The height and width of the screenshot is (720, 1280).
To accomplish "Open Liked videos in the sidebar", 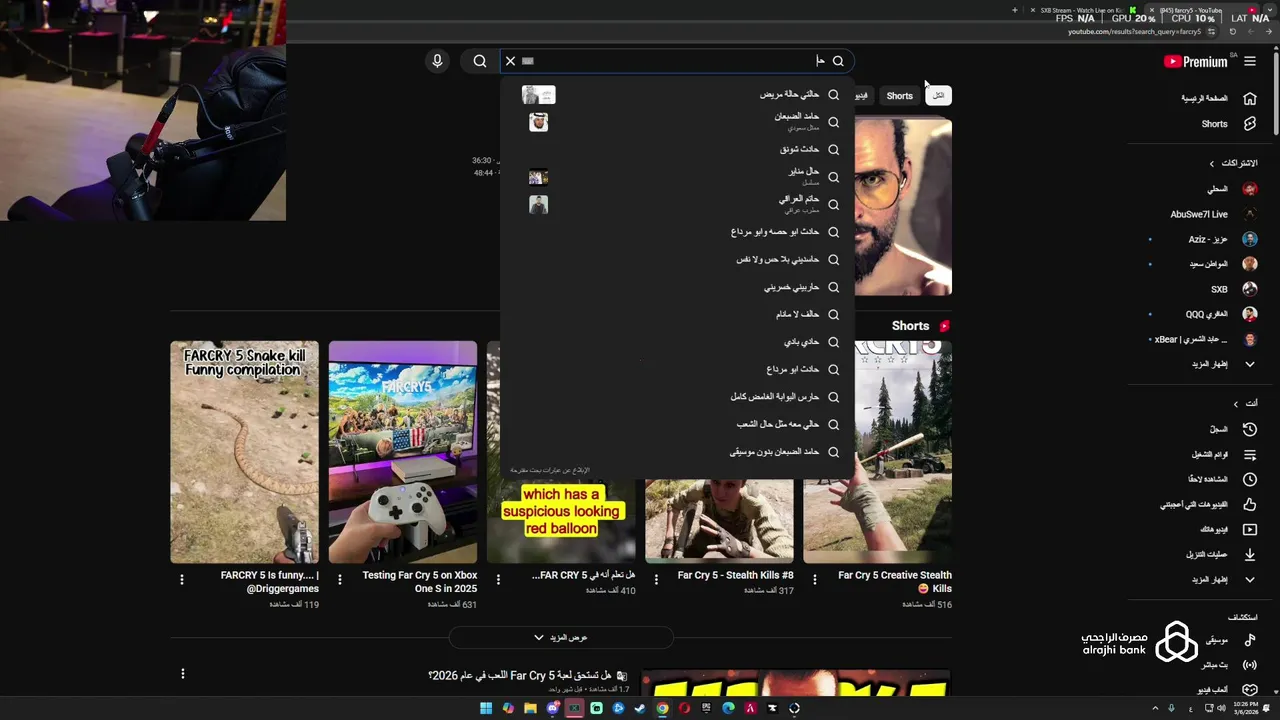I will point(1208,504).
